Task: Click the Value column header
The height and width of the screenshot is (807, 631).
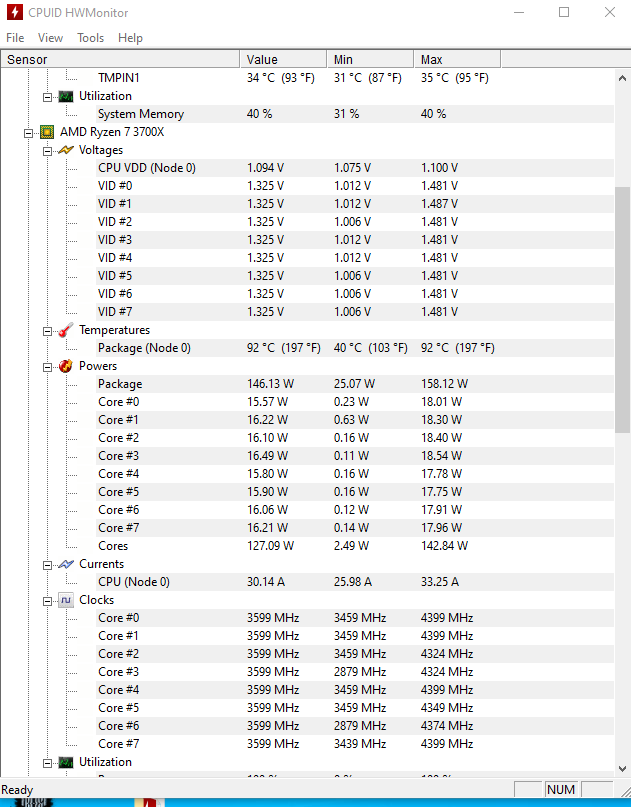Action: pyautogui.click(x=283, y=59)
